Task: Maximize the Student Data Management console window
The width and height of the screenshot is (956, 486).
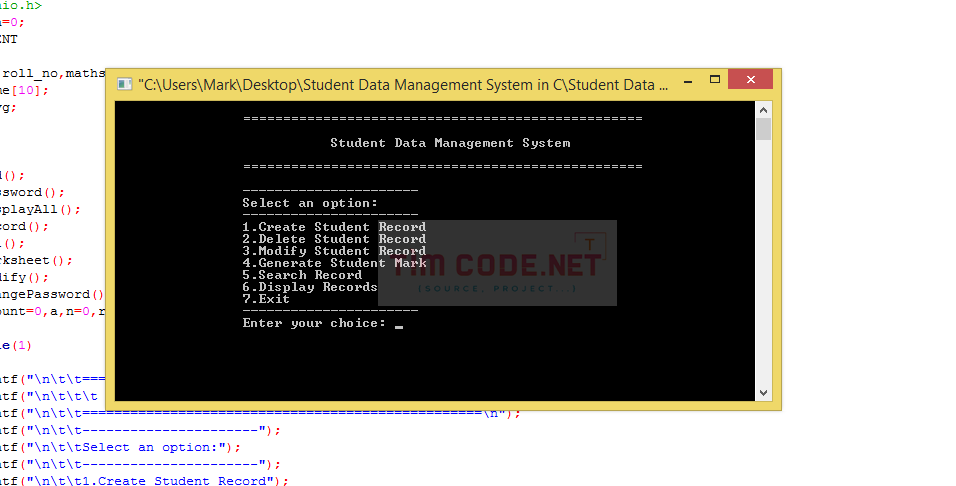Action: pyautogui.click(x=715, y=79)
